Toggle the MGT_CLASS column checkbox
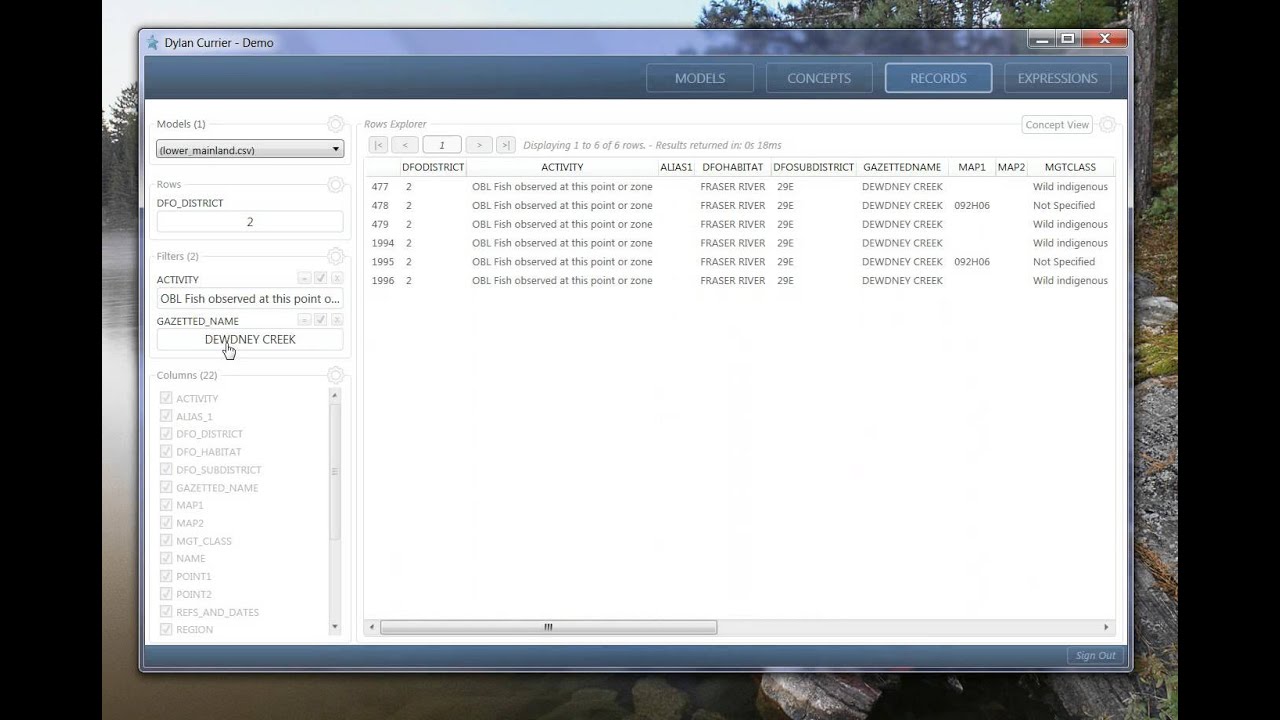This screenshot has height=720, width=1280. pyautogui.click(x=166, y=541)
